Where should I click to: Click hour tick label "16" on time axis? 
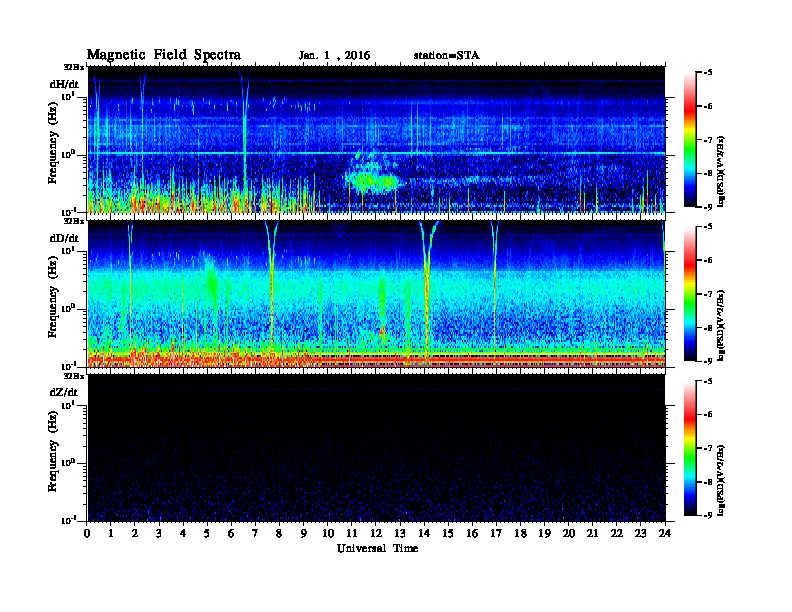click(x=472, y=533)
